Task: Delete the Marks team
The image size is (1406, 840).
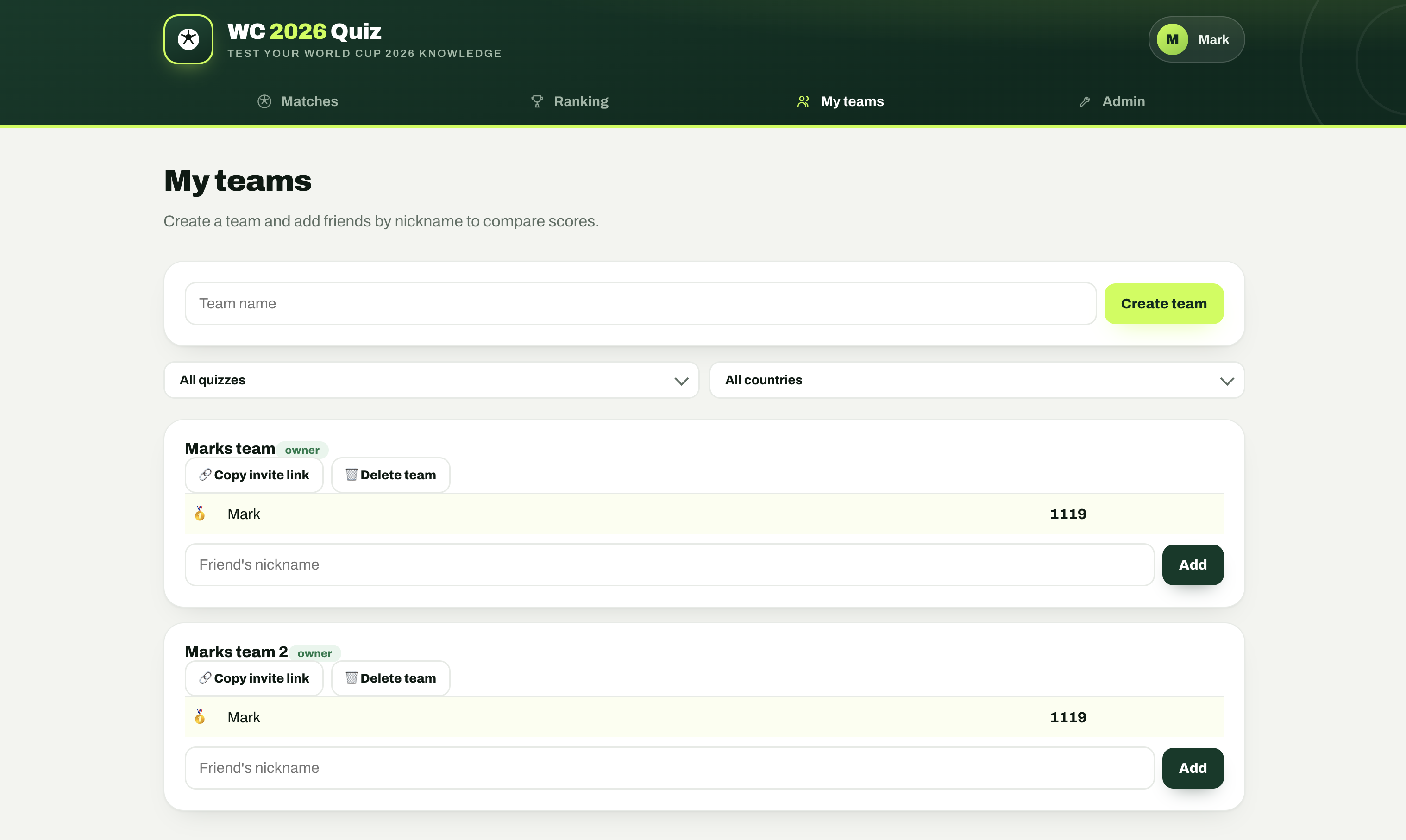Action: point(390,474)
